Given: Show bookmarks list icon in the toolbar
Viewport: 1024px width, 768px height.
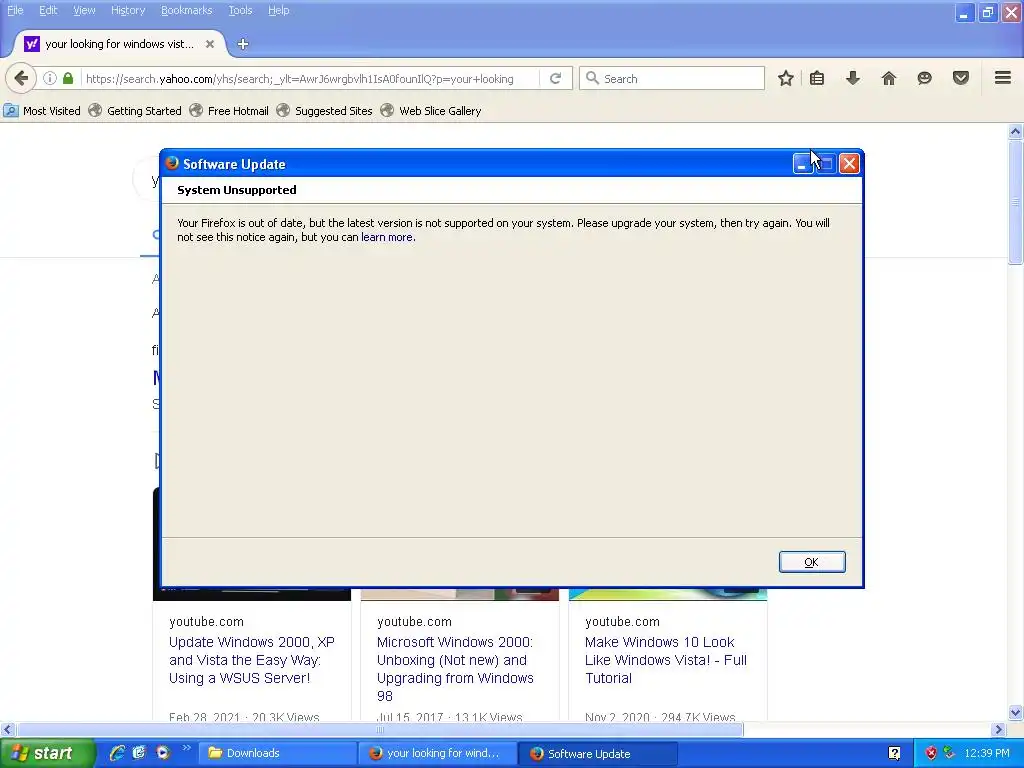Looking at the screenshot, I should click(x=817, y=78).
